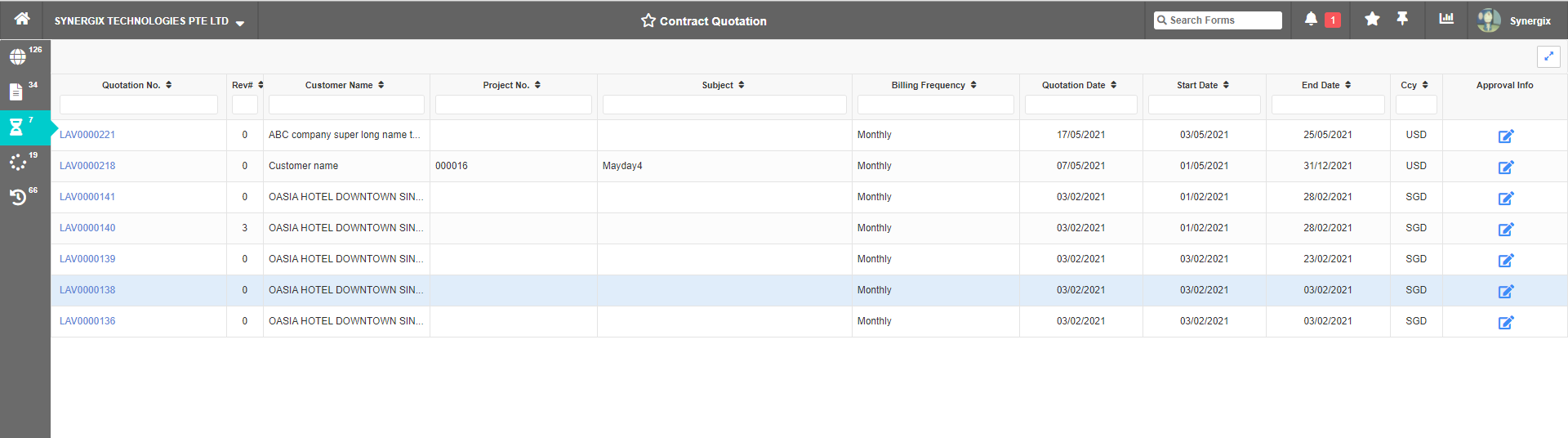
Task: Click the Rev# filter field
Action: [x=245, y=105]
